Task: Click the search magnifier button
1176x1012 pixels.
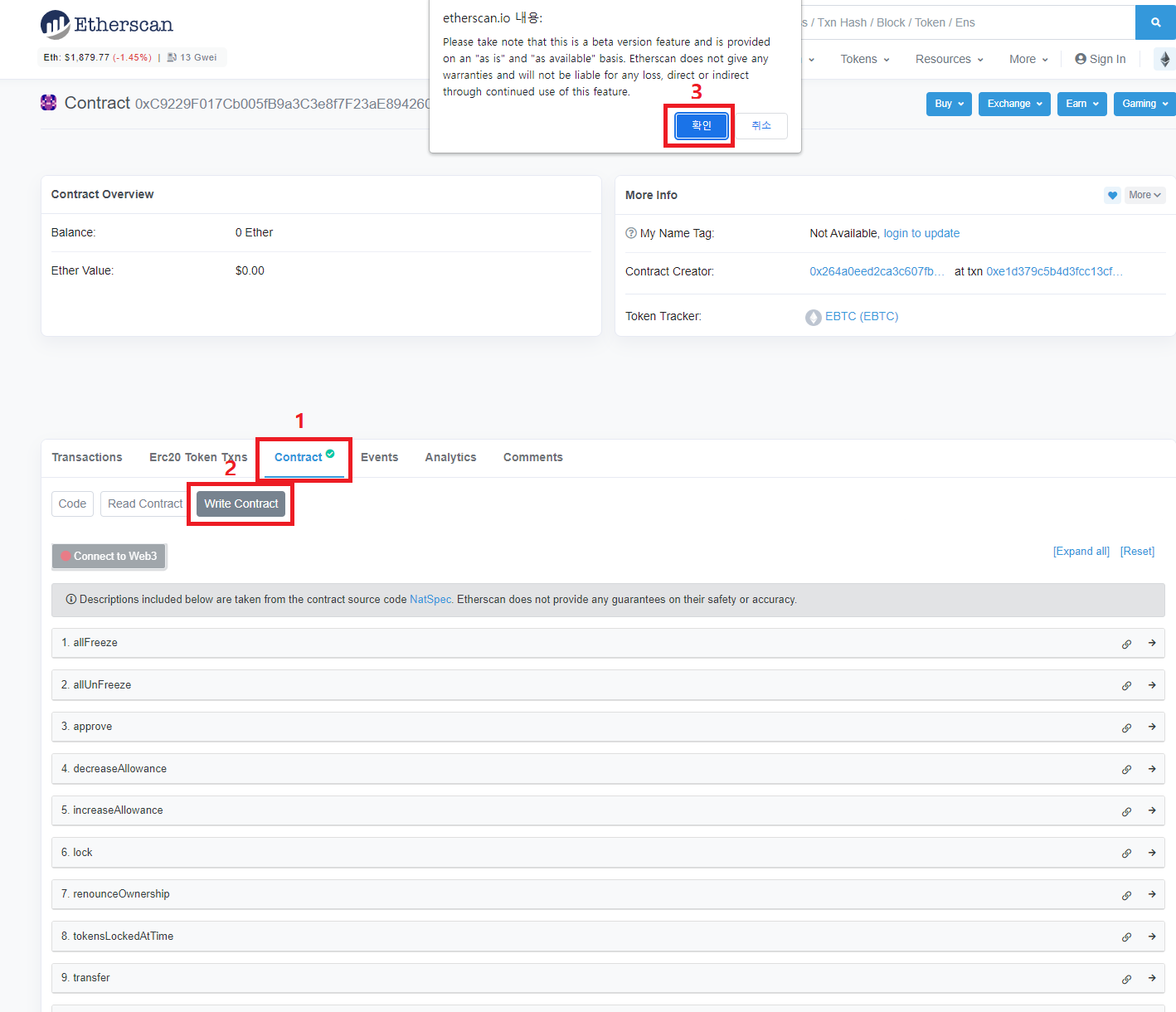Action: pos(1155,22)
